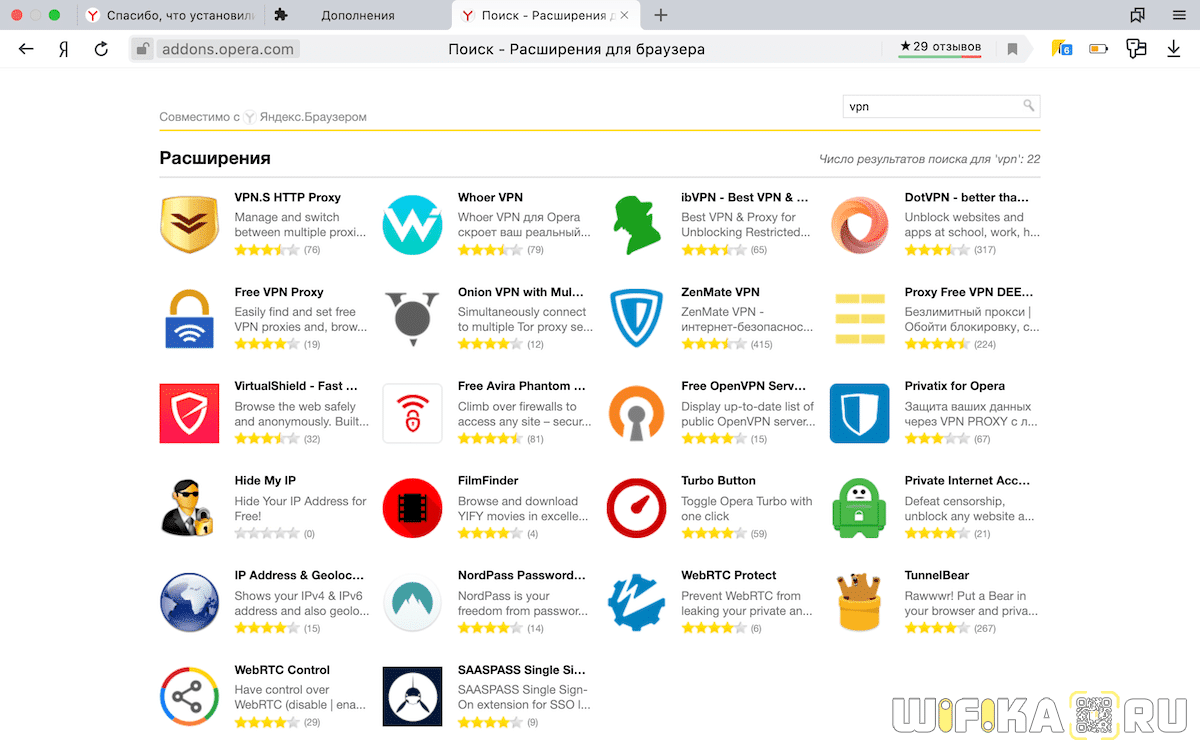Open VPN.S HTTP Proxy shield icon

tap(189, 225)
